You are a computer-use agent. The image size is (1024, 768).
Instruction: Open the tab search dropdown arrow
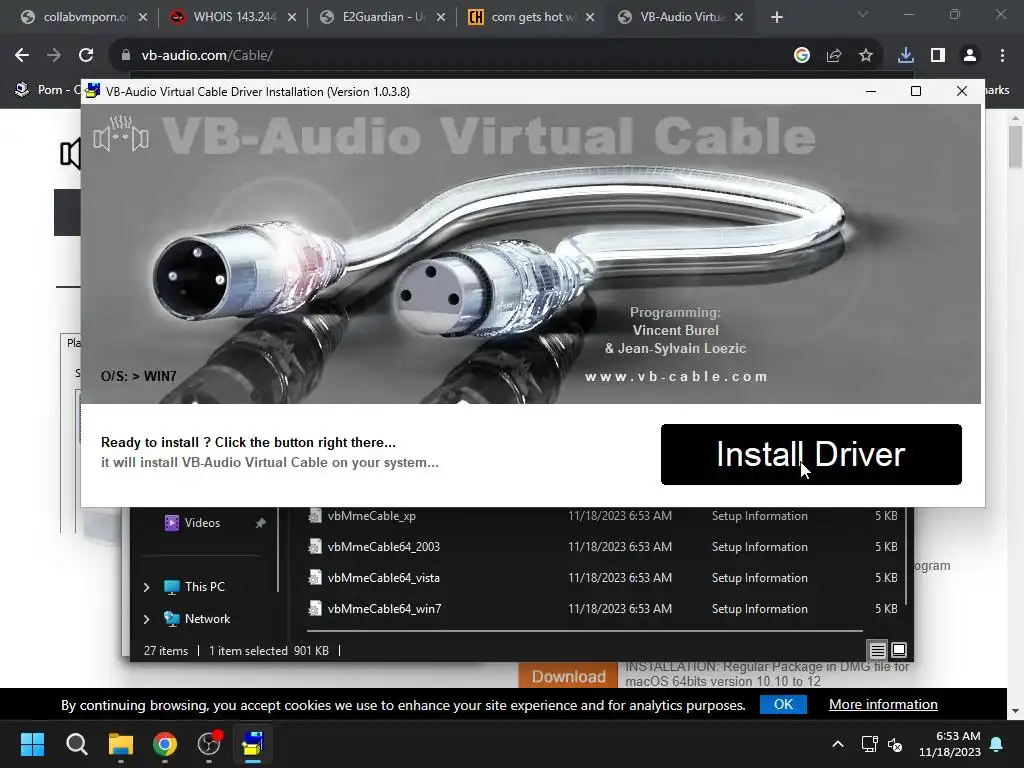(863, 14)
